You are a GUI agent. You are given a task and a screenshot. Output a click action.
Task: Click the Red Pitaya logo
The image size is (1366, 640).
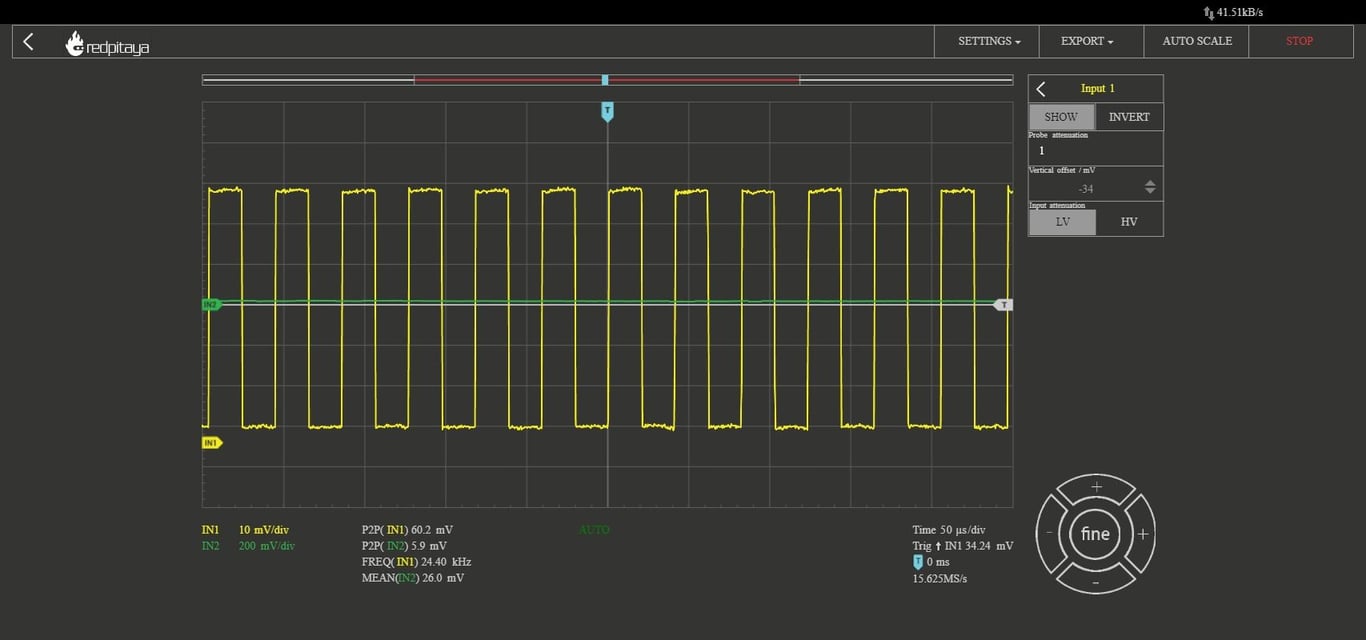(x=107, y=44)
